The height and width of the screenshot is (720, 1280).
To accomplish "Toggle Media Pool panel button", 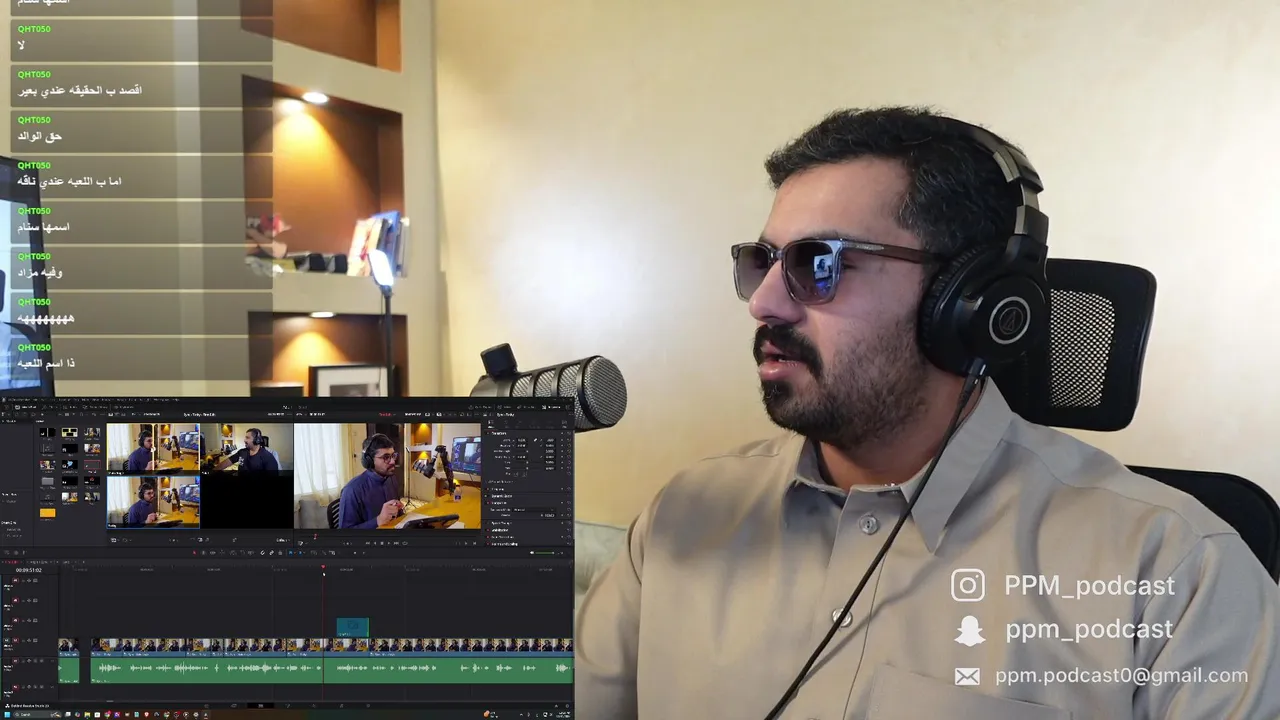I will pyautogui.click(x=25, y=407).
